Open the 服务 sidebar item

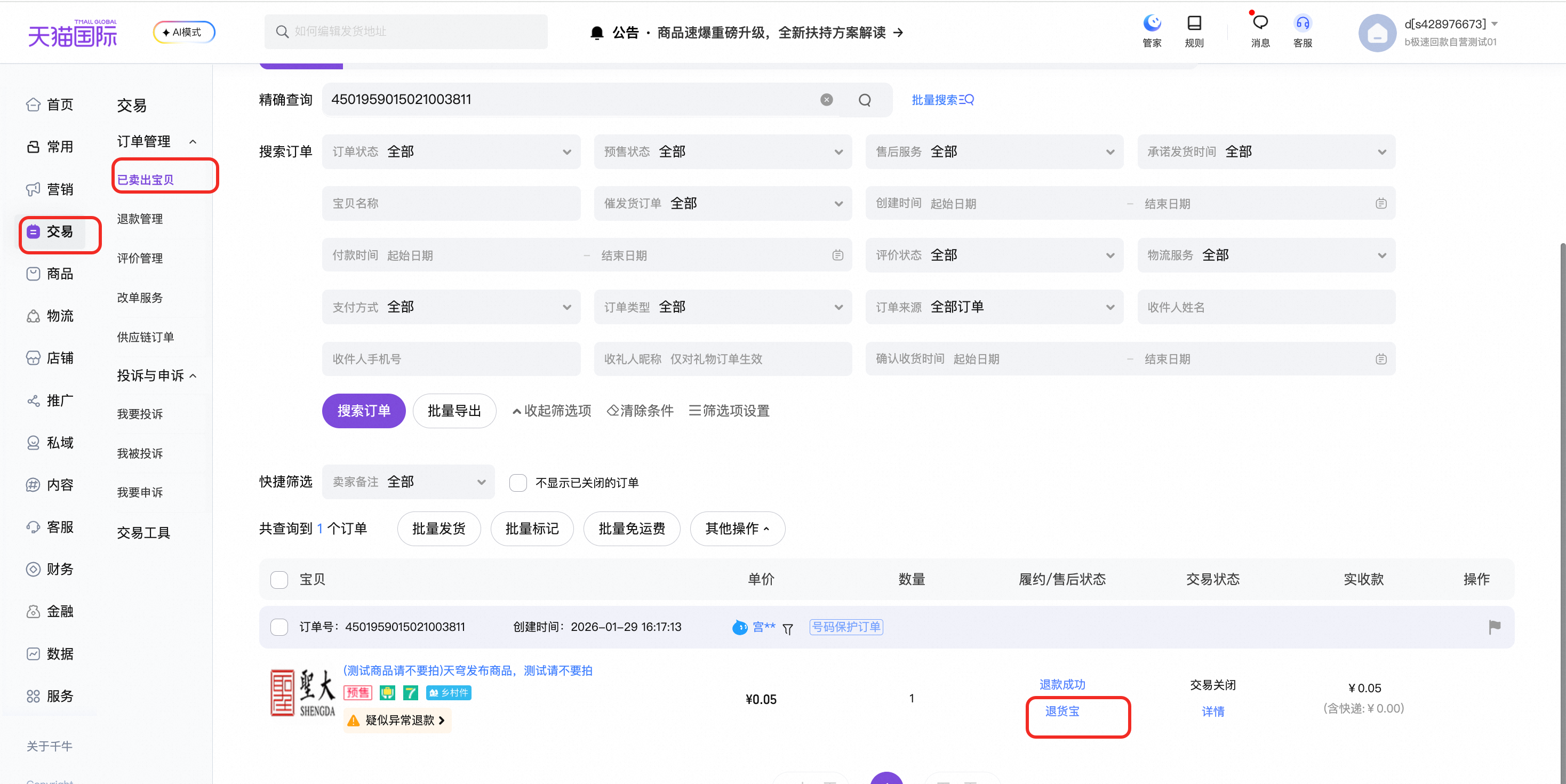pyautogui.click(x=51, y=696)
